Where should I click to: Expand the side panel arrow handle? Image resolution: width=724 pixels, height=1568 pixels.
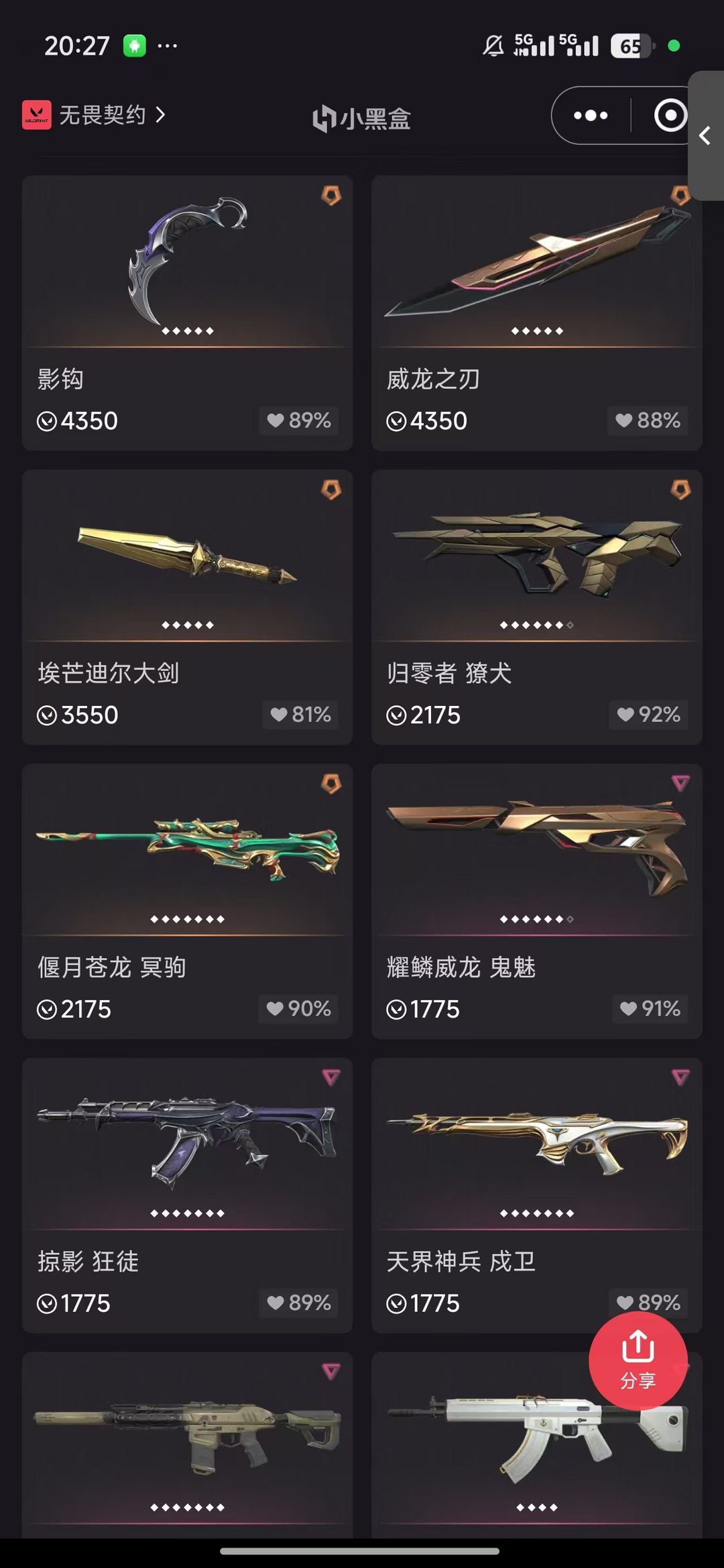point(706,135)
